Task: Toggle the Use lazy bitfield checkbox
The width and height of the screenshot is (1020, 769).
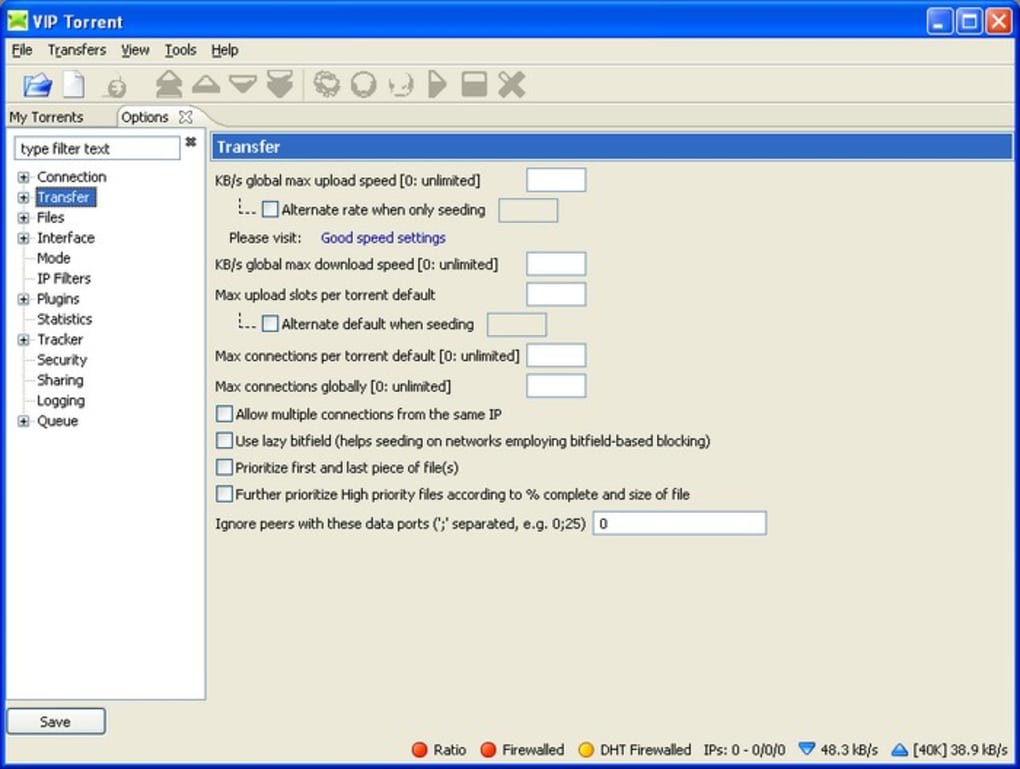Action: point(225,441)
